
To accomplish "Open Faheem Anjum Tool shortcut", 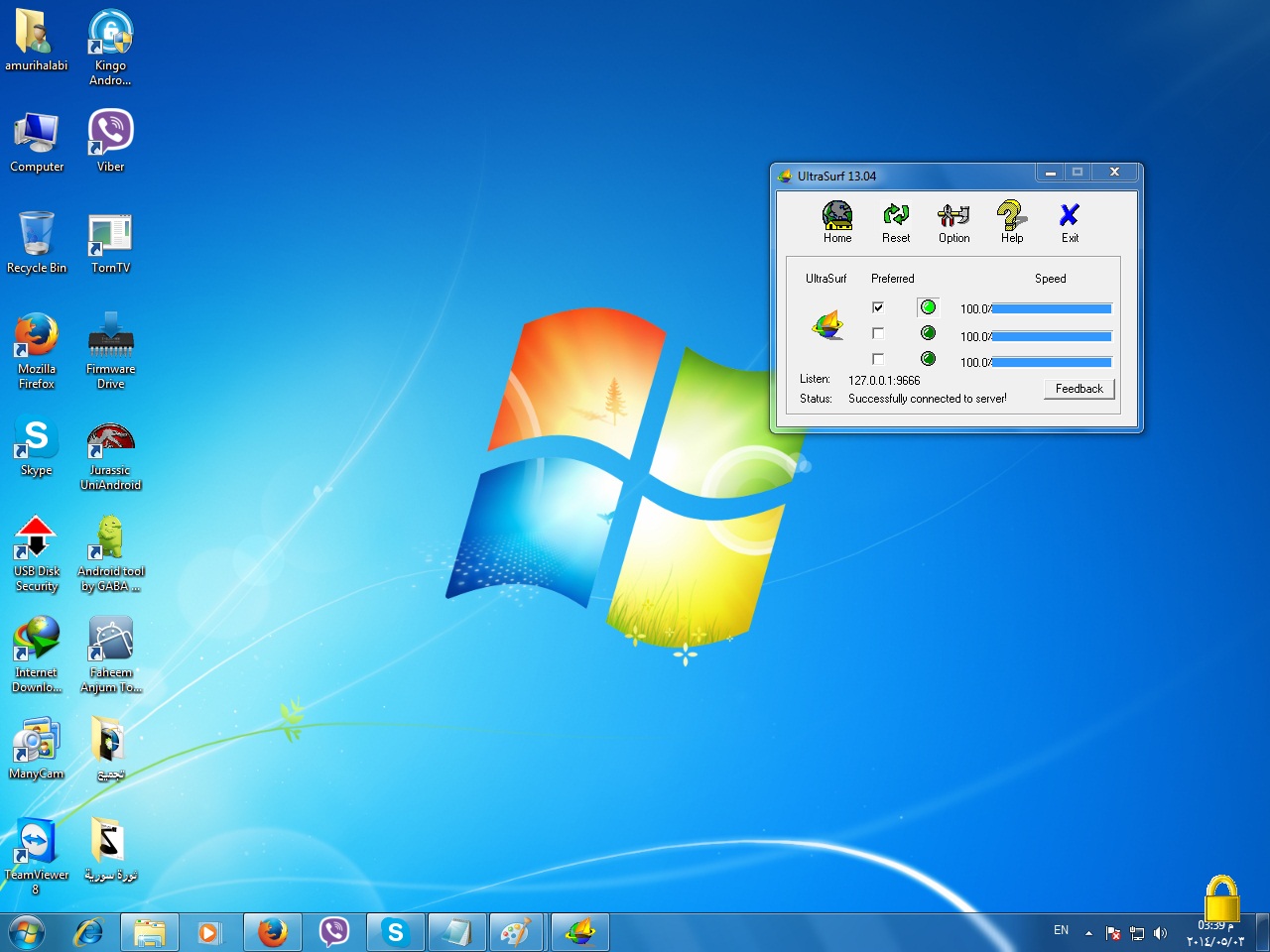I will click(x=110, y=654).
